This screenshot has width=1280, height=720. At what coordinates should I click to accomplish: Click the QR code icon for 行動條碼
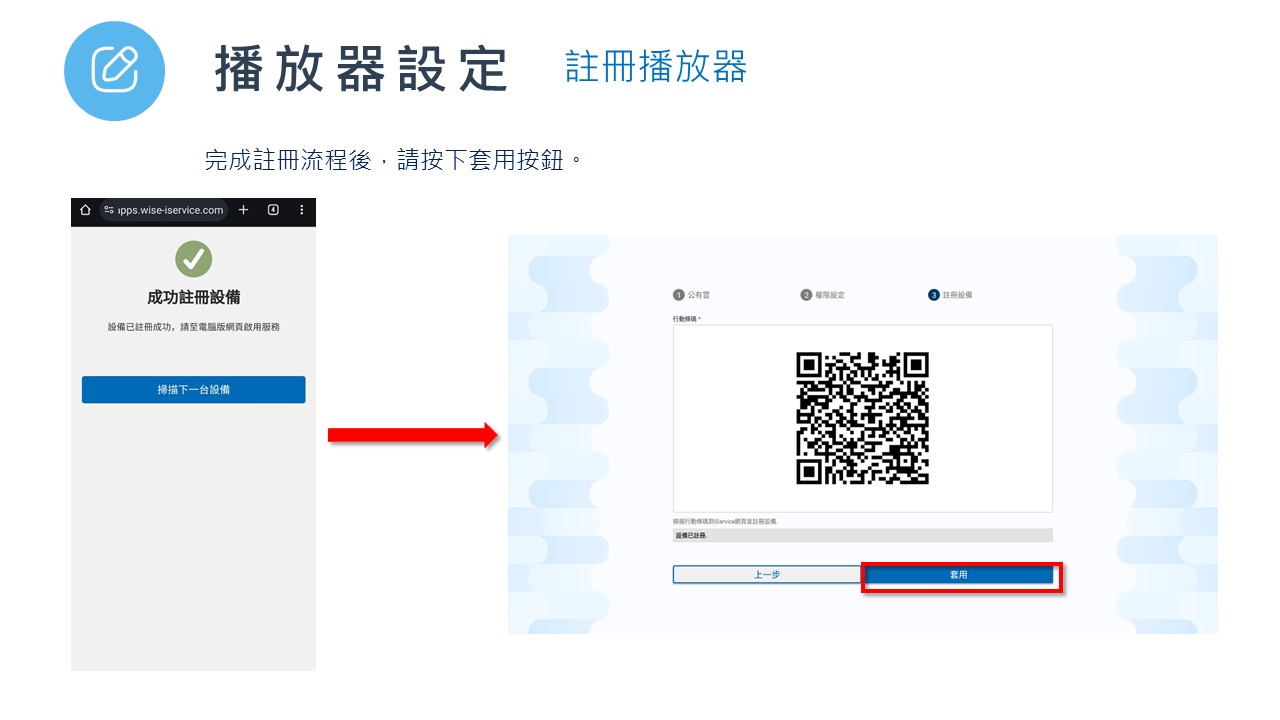coord(862,417)
